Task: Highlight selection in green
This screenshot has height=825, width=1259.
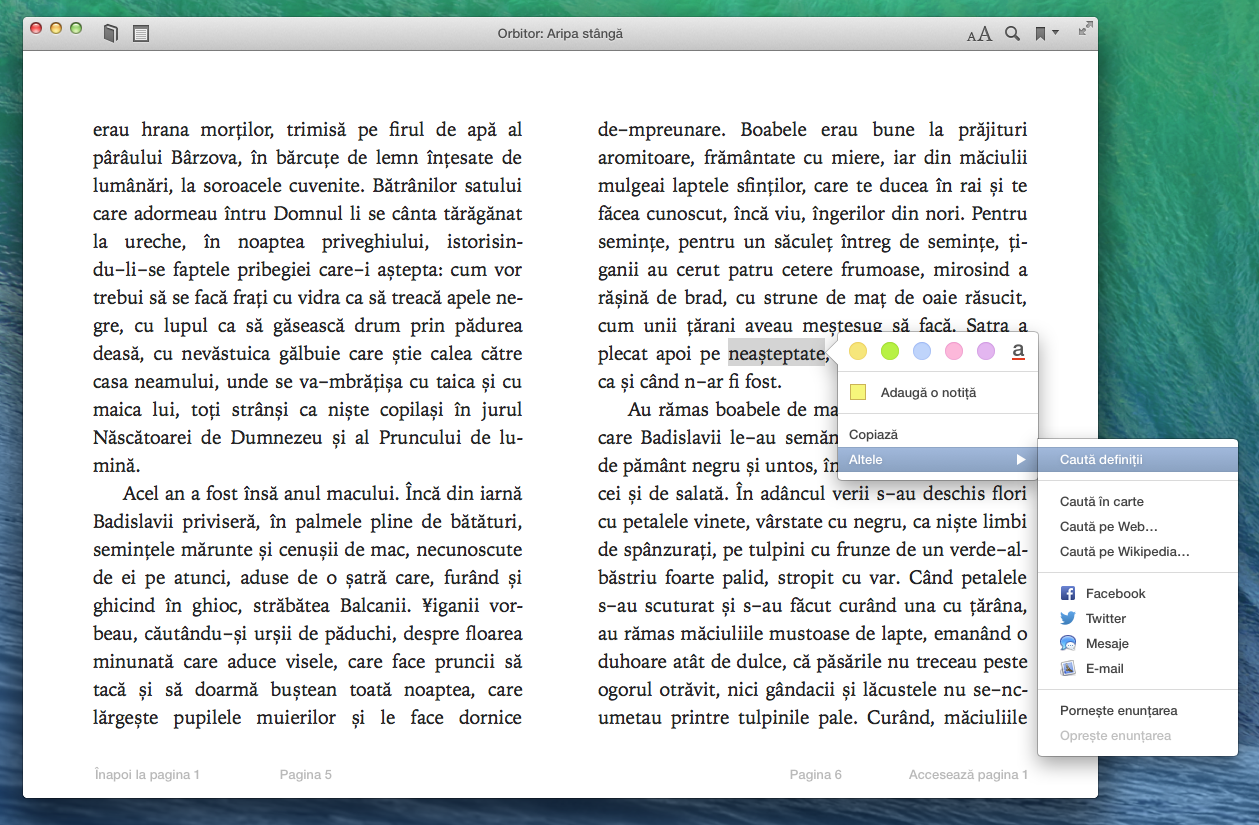Action: 890,351
